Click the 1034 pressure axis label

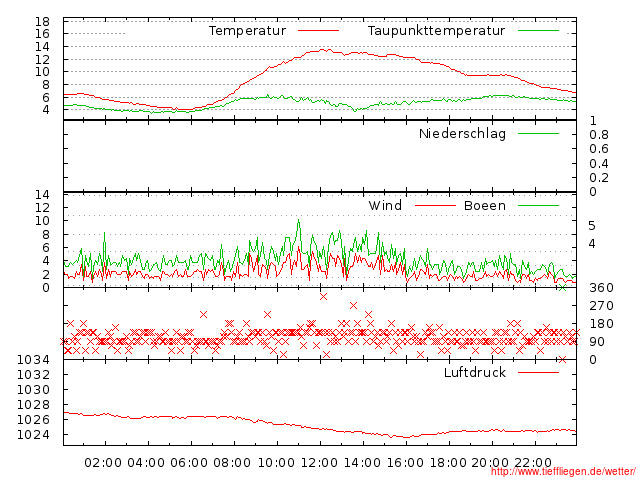point(33,360)
